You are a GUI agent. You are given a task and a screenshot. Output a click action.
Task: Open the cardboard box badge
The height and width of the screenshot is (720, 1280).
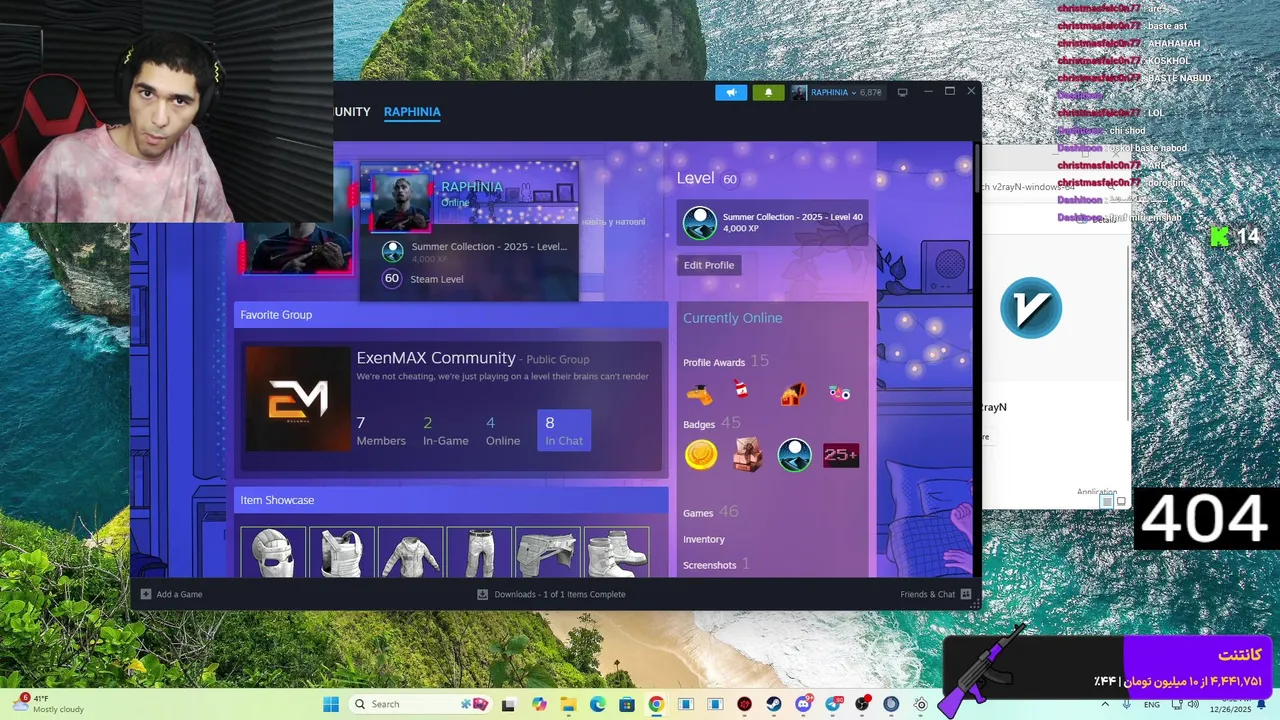pos(748,455)
